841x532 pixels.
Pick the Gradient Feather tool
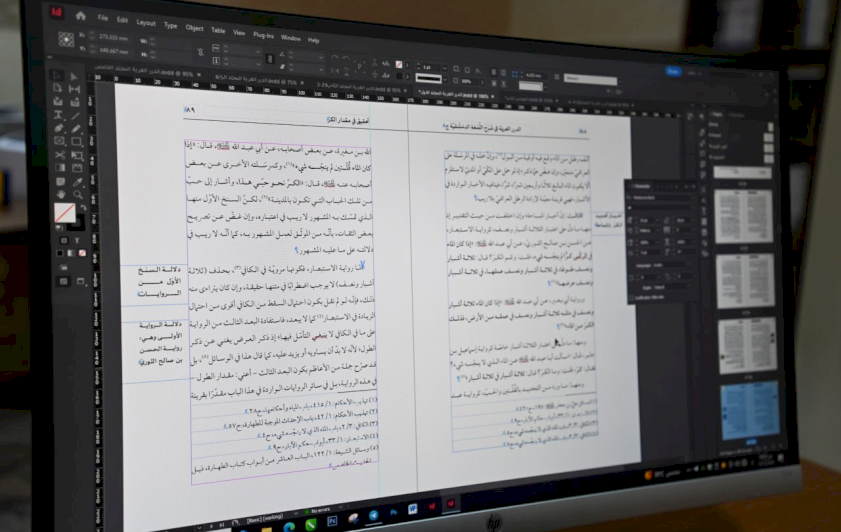[77, 168]
